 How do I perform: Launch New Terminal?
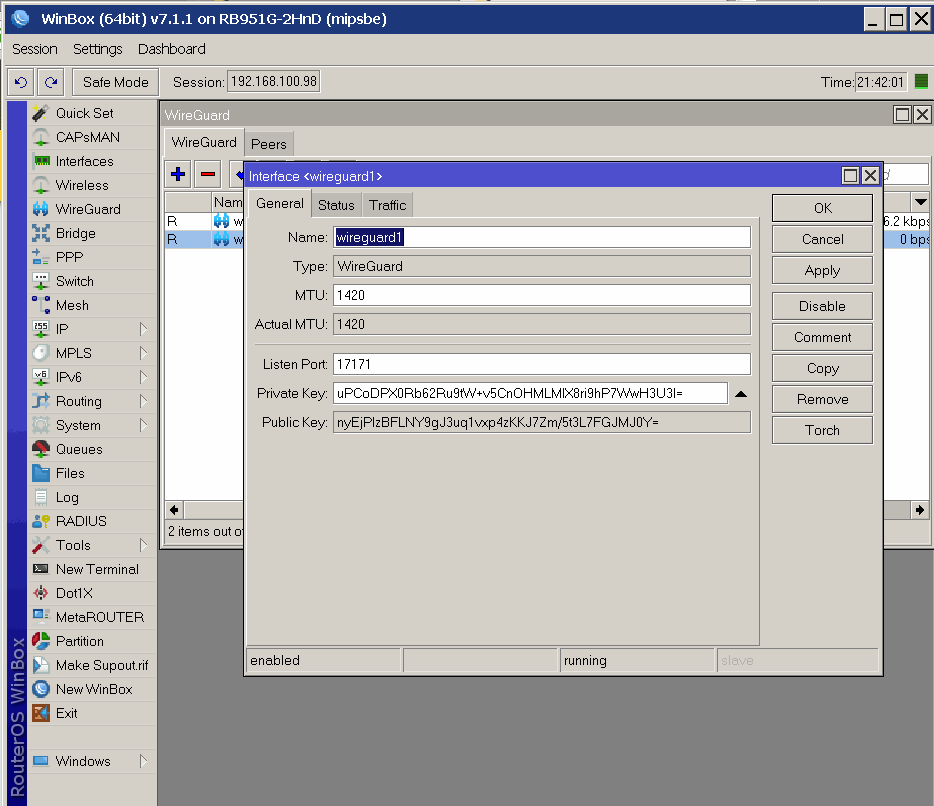92,569
